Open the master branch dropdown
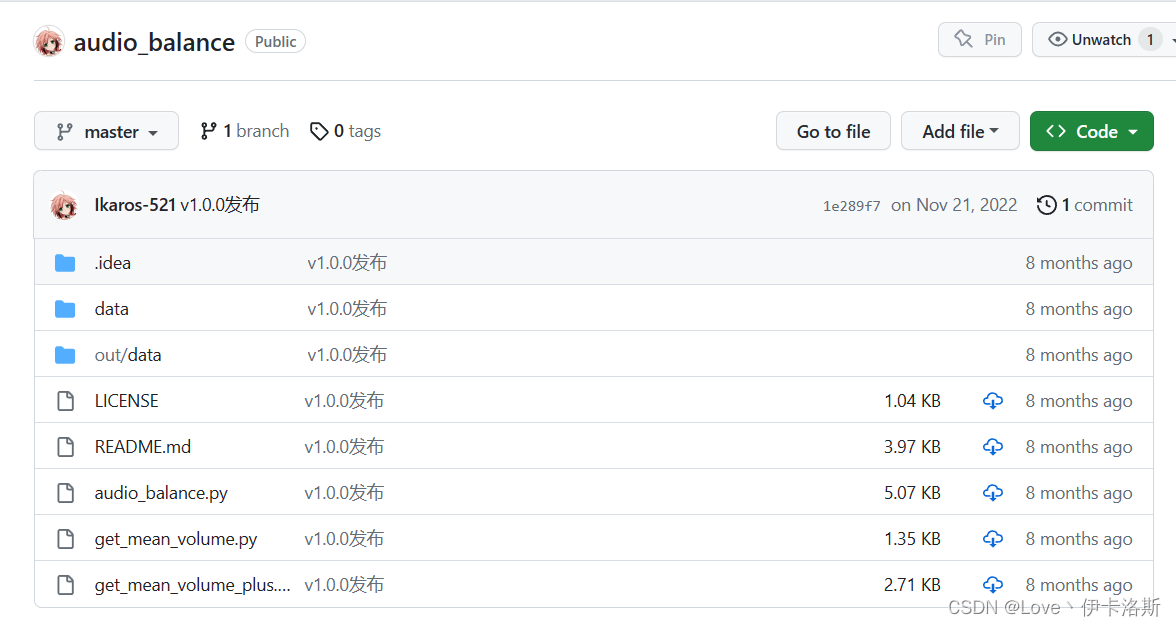The image size is (1176, 626). 106,131
